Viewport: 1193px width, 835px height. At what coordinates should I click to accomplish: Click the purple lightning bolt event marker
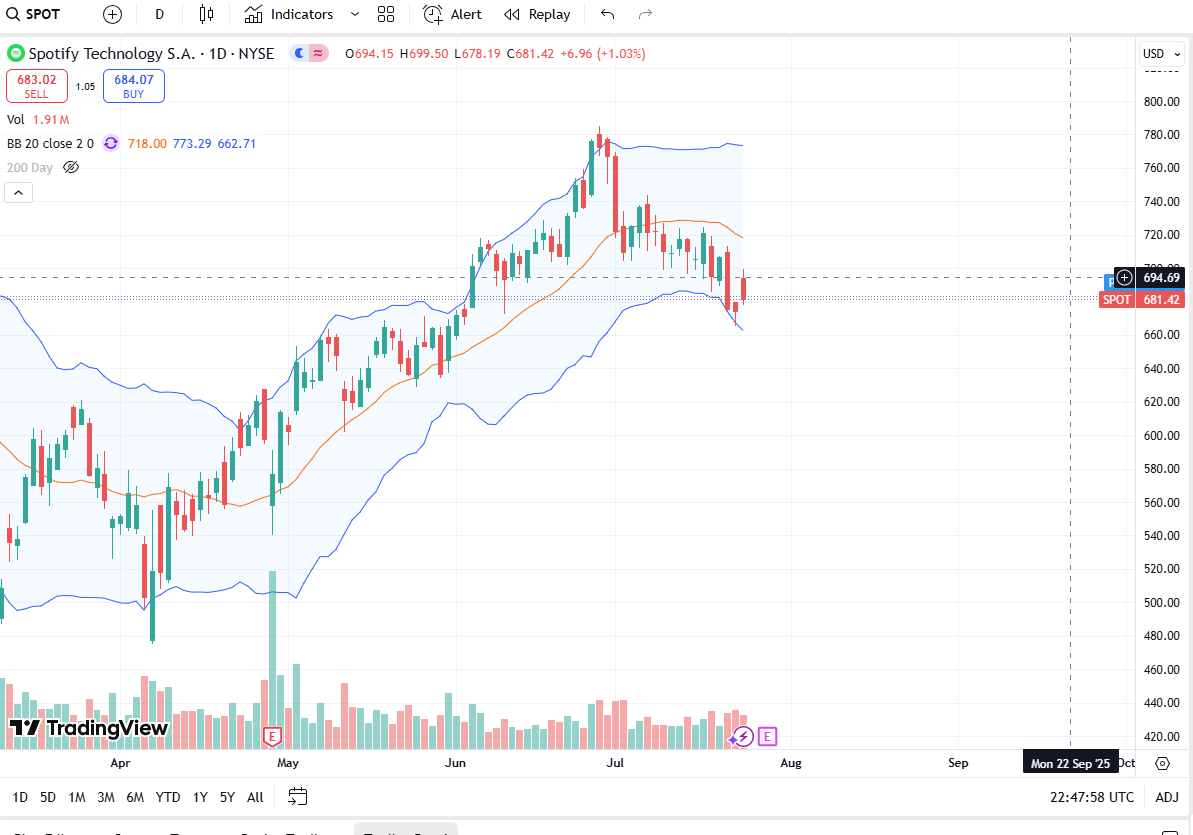tap(743, 737)
